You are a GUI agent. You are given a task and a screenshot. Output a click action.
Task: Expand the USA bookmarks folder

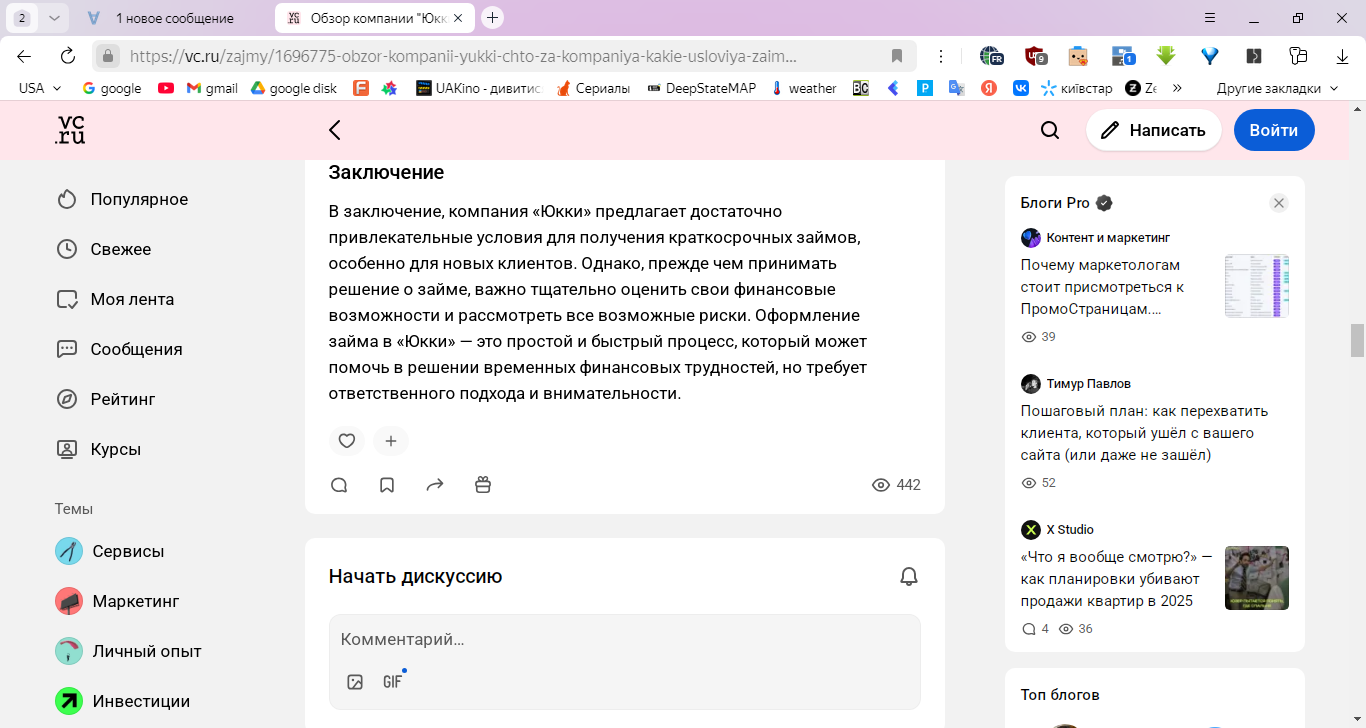[x=40, y=88]
